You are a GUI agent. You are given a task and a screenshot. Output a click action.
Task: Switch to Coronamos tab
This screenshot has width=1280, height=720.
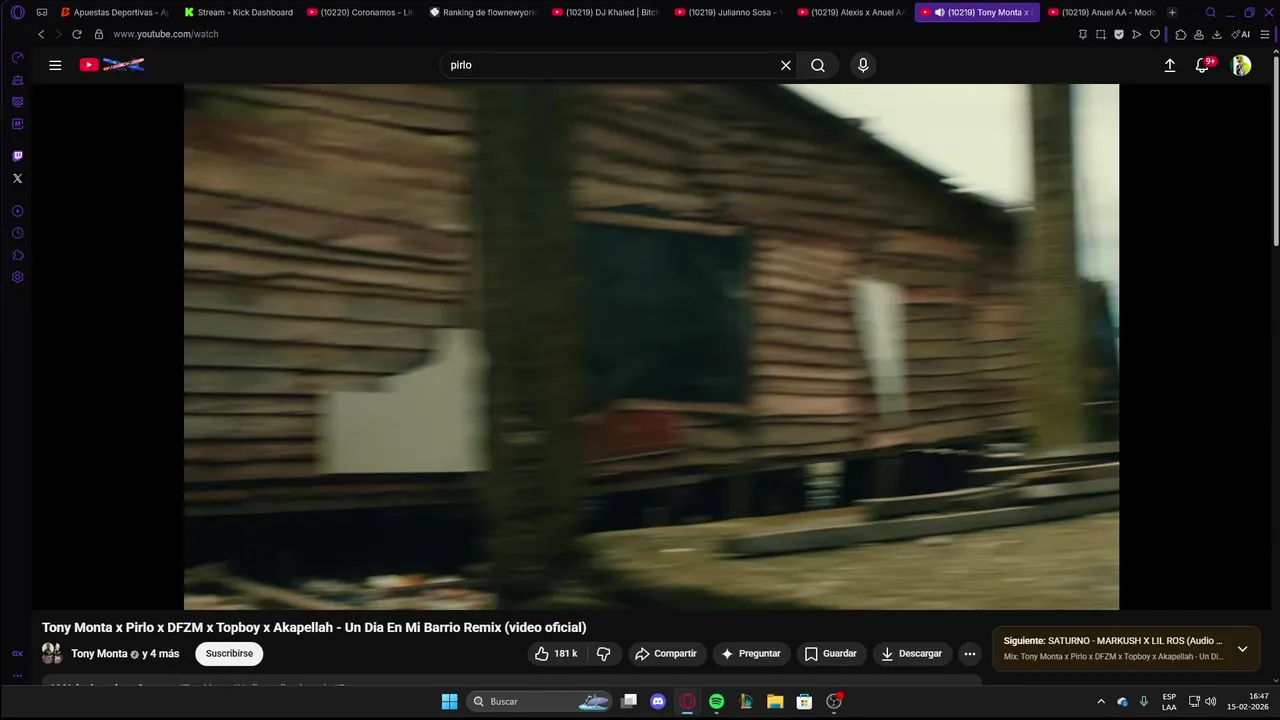(361, 13)
